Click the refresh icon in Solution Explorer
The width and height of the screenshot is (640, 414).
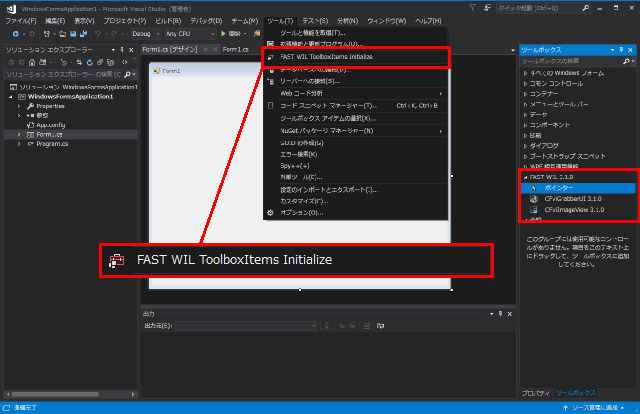click(x=89, y=62)
